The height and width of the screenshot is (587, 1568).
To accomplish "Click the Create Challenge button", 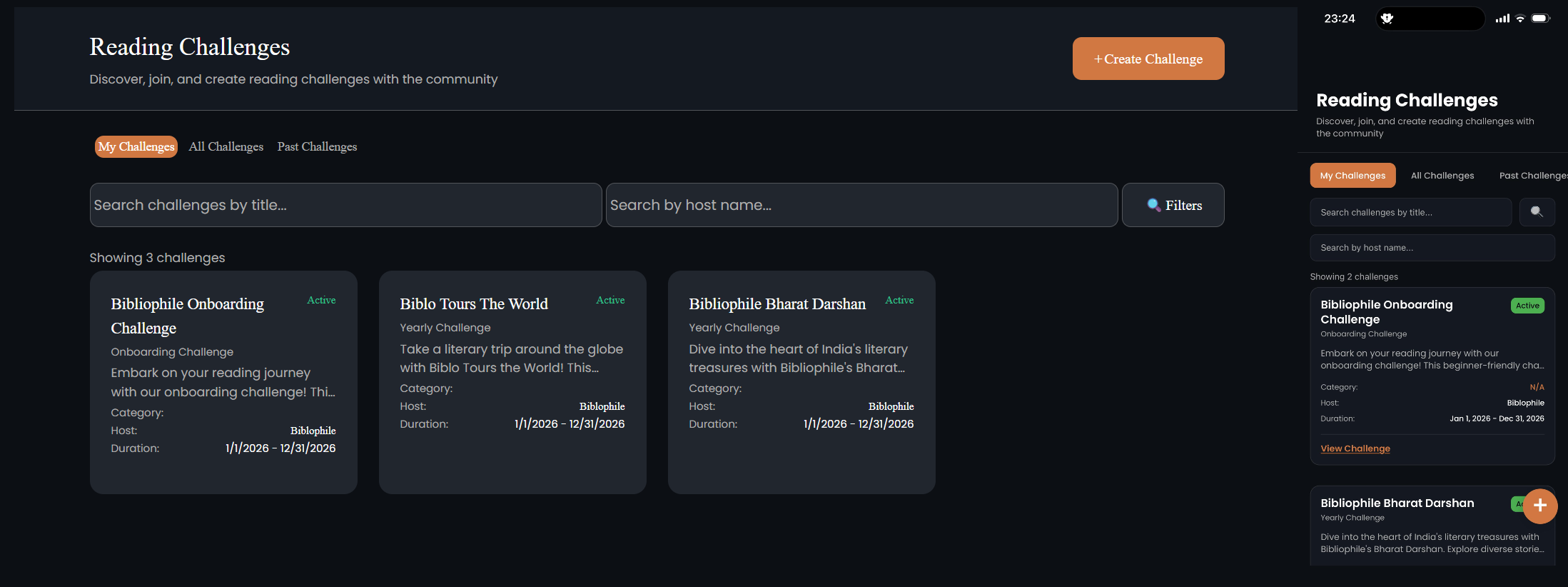I will click(x=1148, y=59).
